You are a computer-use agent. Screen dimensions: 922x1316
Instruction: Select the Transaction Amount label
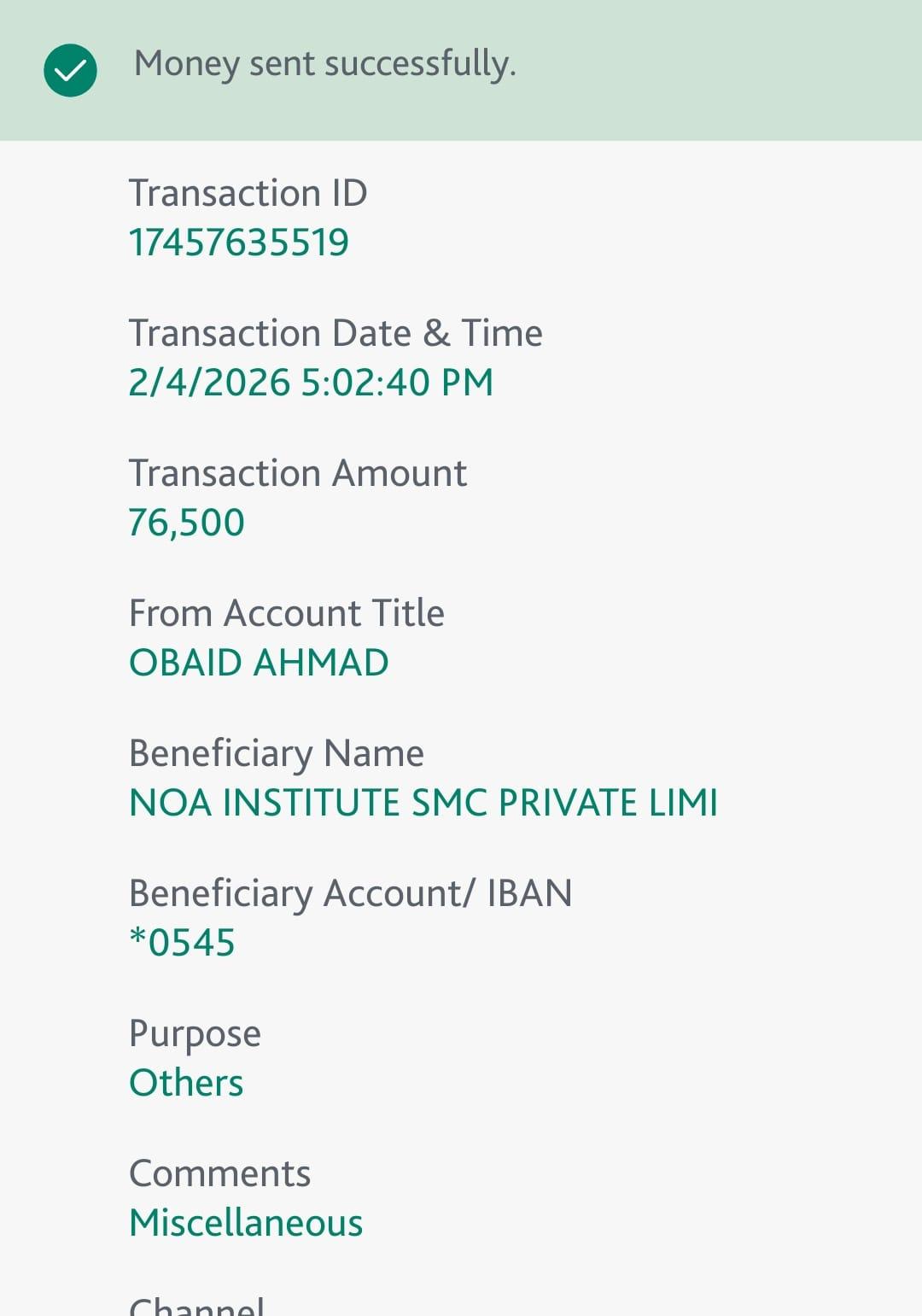tap(297, 473)
